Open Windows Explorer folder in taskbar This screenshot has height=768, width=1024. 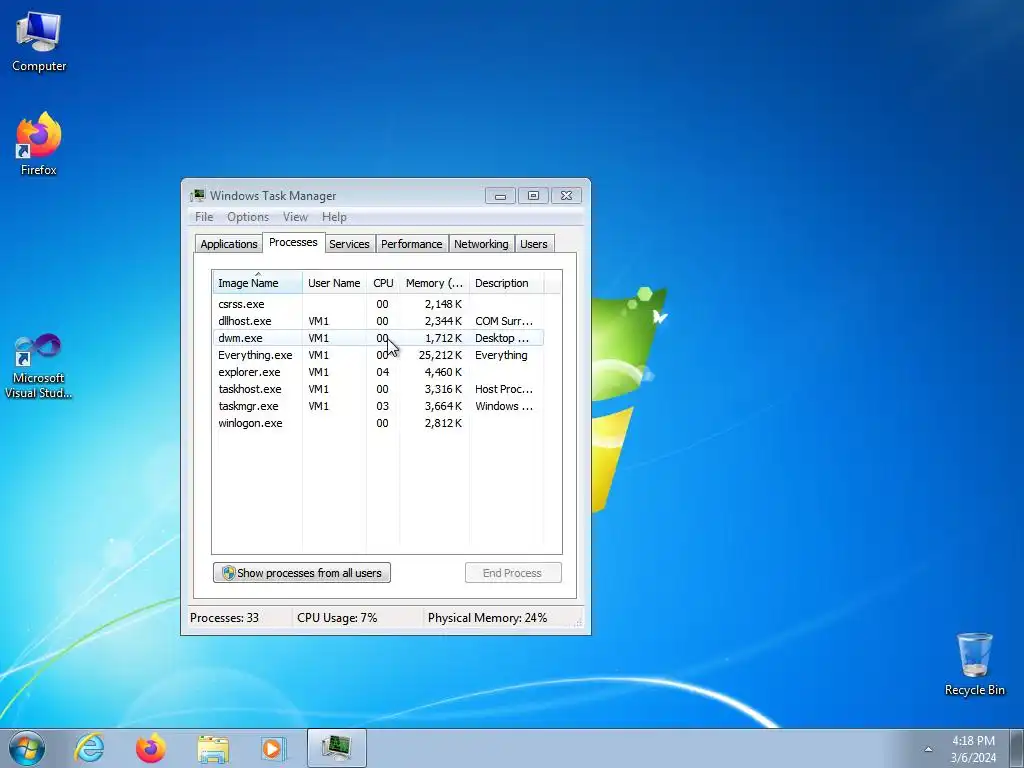pyautogui.click(x=213, y=748)
